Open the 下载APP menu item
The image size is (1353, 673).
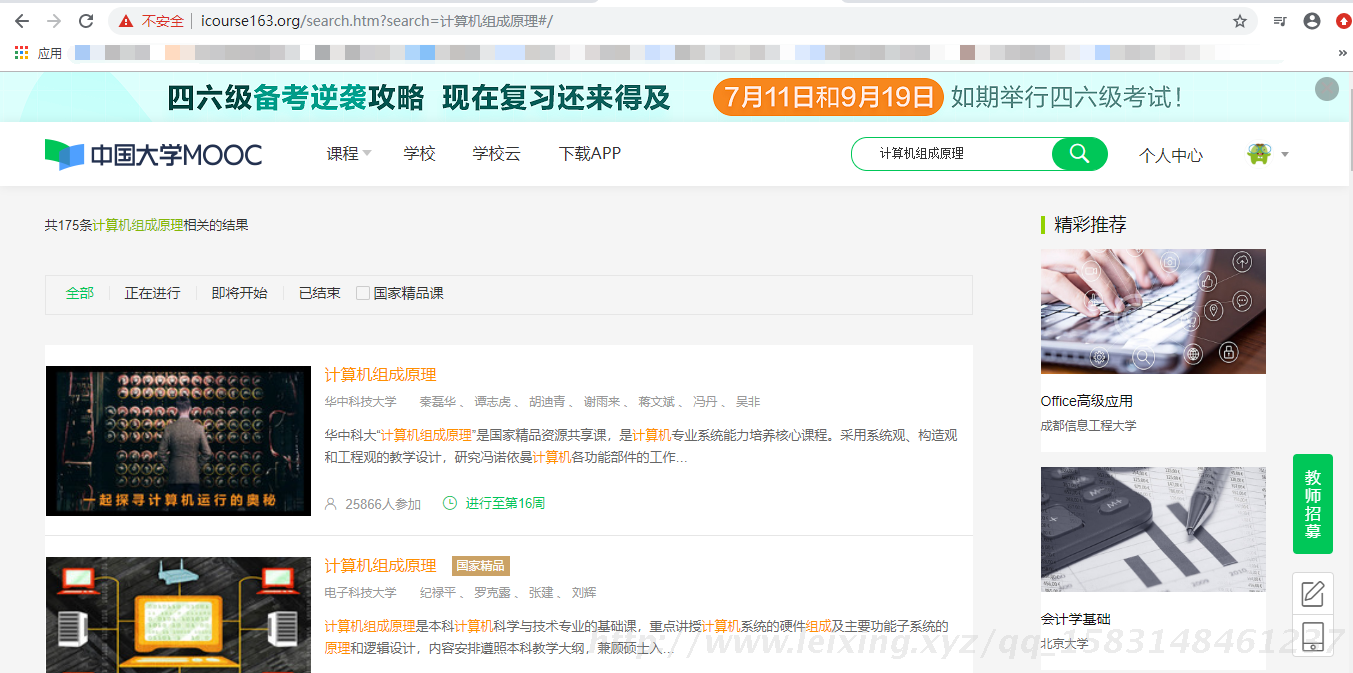coord(590,153)
